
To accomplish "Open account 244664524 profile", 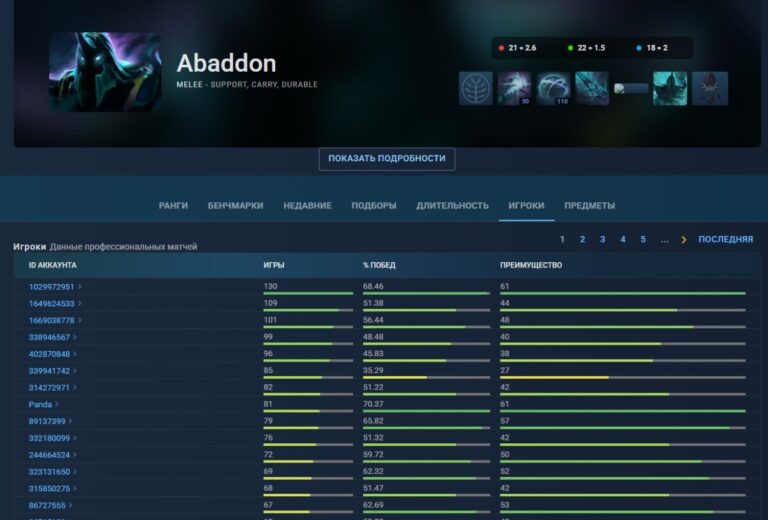I will (x=49, y=455).
